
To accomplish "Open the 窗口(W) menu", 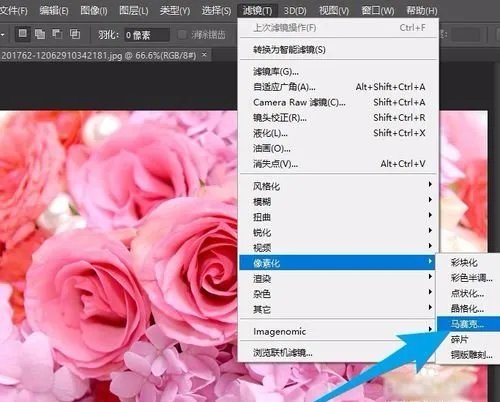I will click(x=377, y=11).
